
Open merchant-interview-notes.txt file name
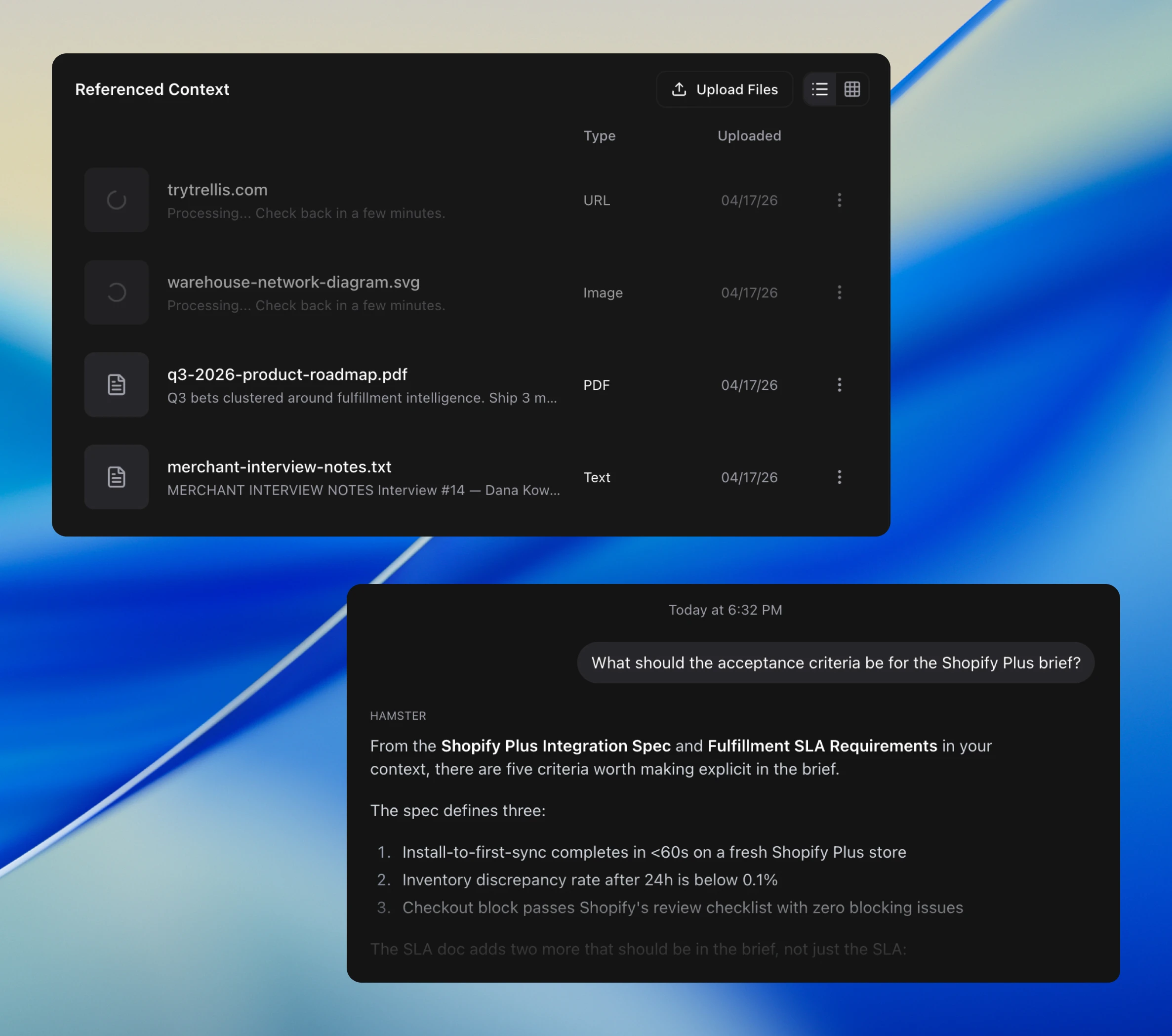(x=279, y=467)
